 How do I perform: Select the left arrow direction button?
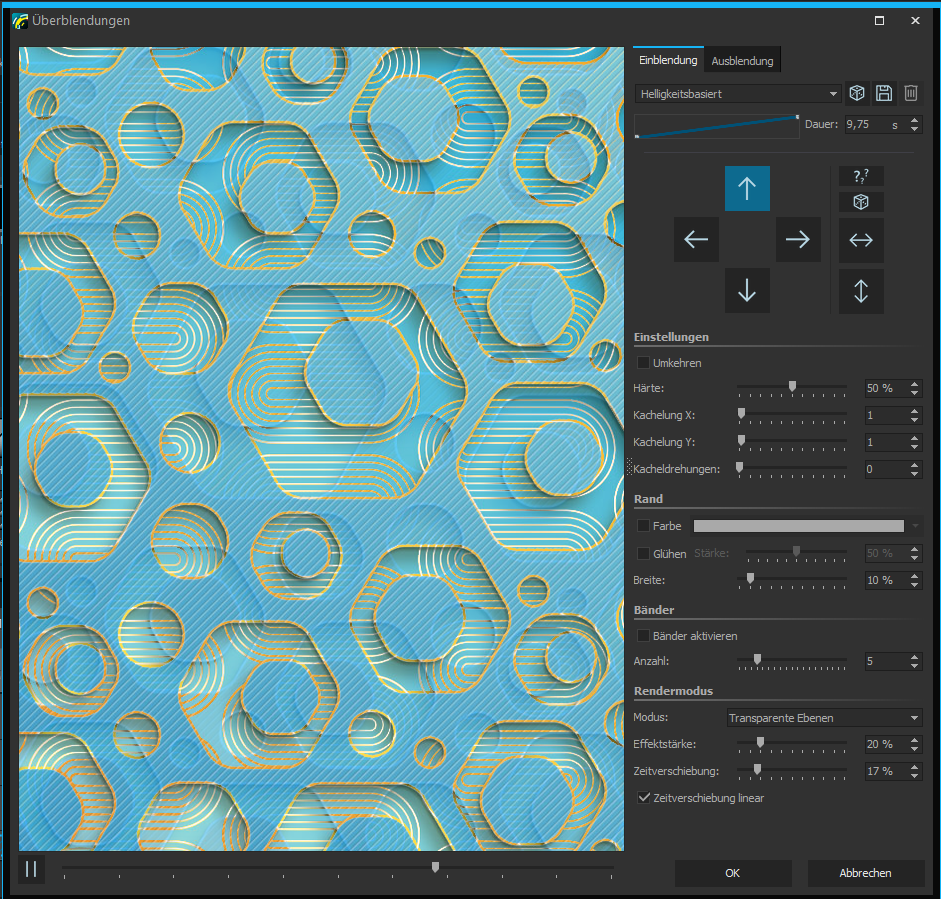click(x=696, y=240)
